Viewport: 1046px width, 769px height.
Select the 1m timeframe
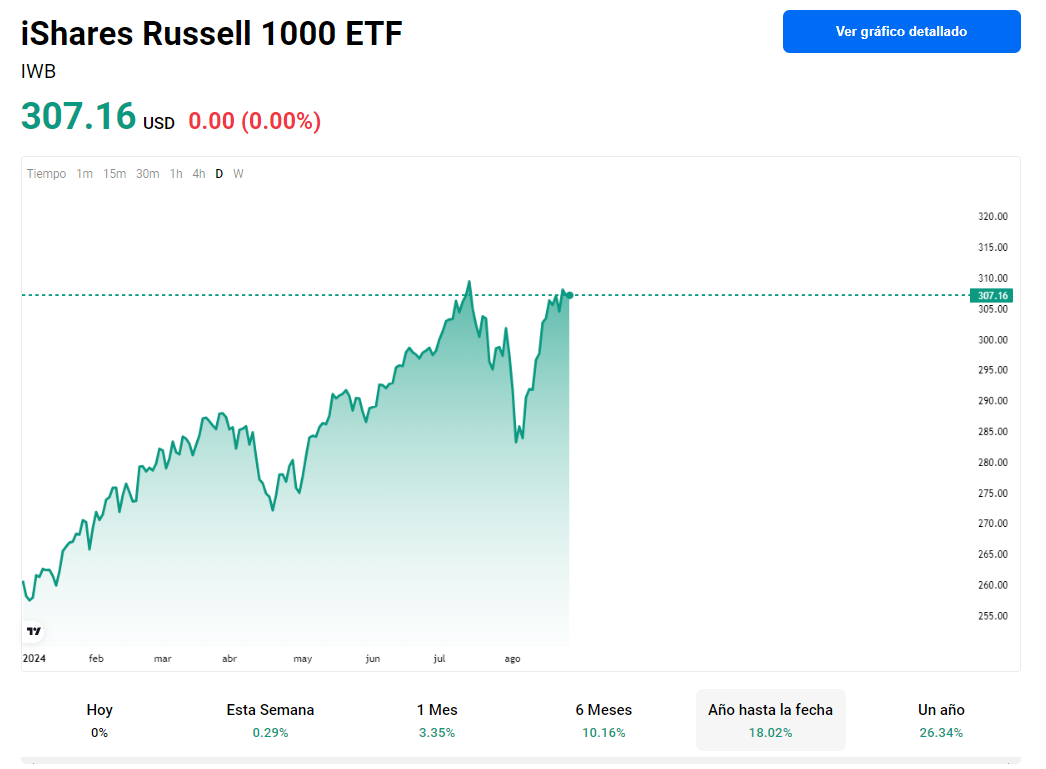85,174
